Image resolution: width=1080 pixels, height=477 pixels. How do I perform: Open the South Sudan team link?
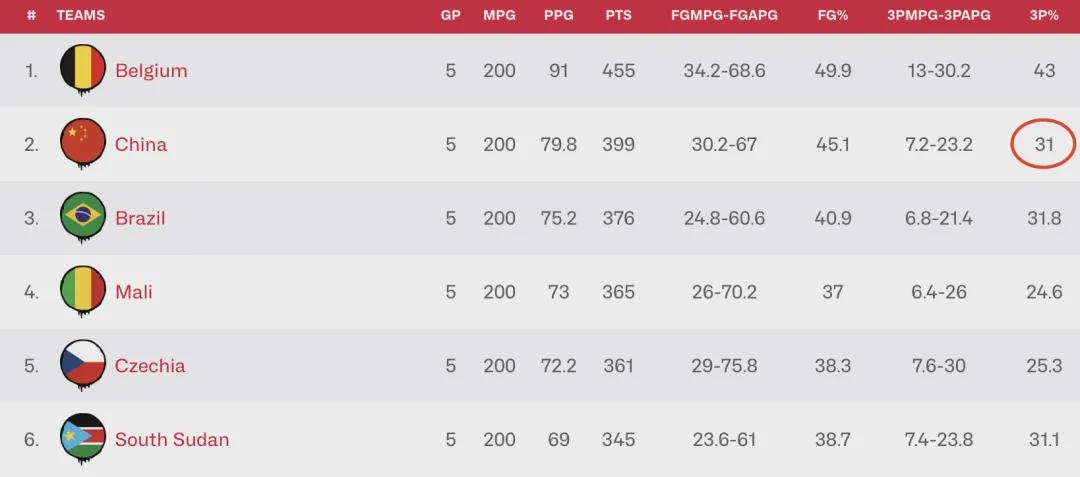click(172, 440)
